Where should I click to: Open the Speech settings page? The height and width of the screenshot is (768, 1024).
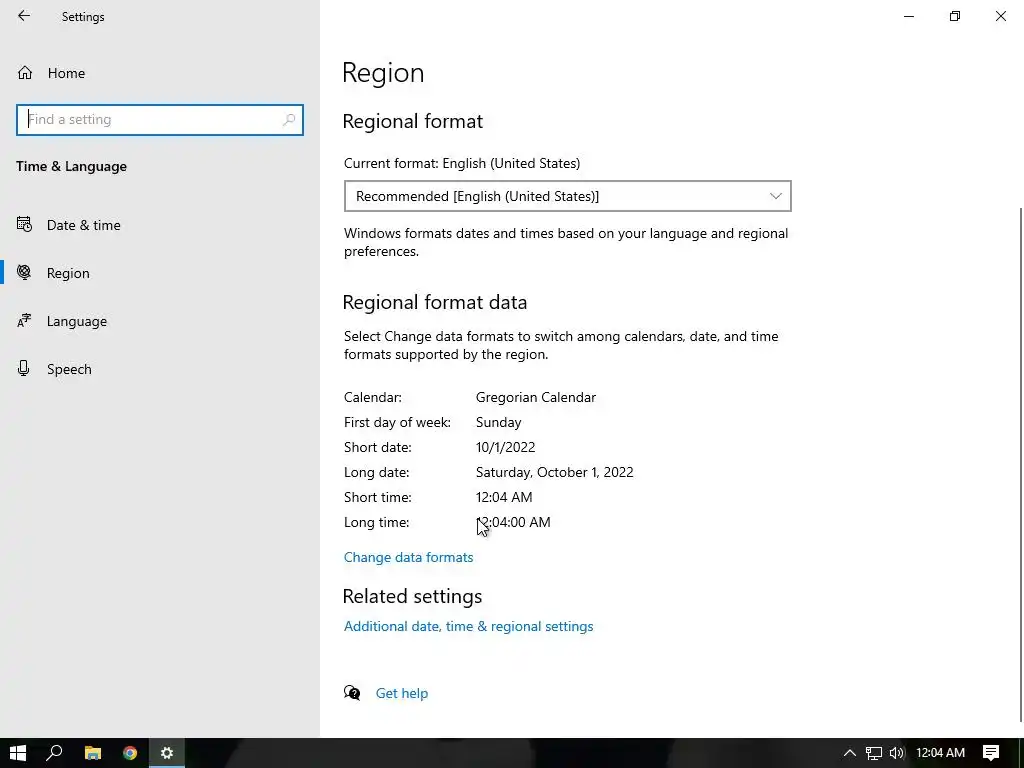click(69, 370)
